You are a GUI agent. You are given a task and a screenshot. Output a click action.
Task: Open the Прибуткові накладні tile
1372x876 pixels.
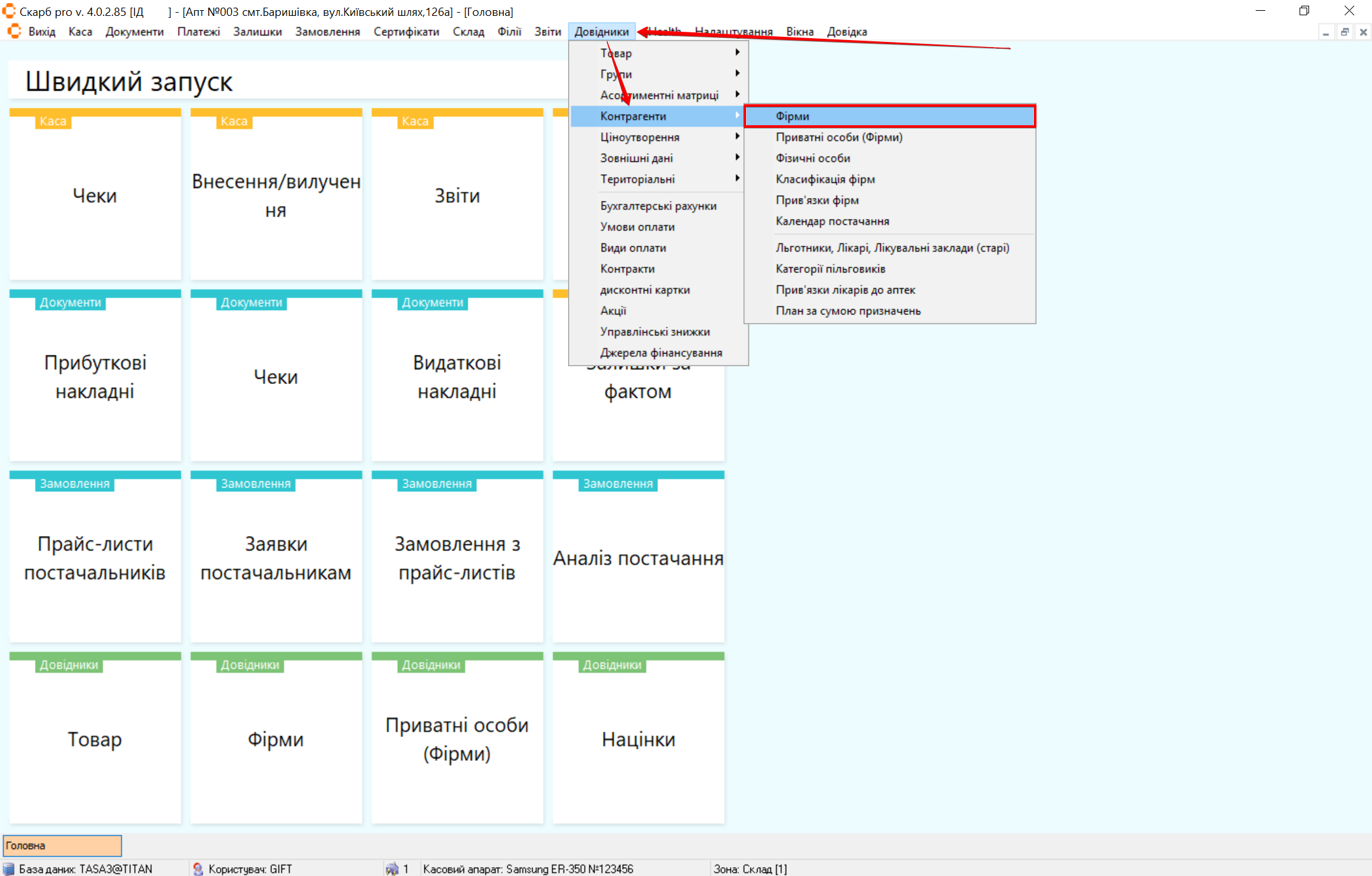(95, 376)
